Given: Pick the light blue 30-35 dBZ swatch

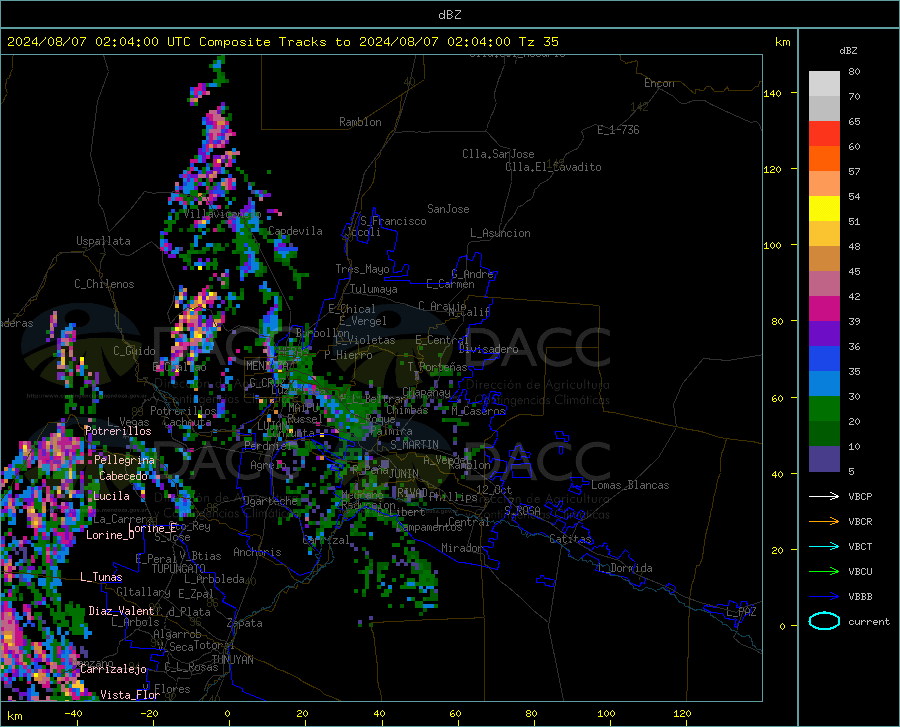Looking at the screenshot, I should click(x=824, y=384).
